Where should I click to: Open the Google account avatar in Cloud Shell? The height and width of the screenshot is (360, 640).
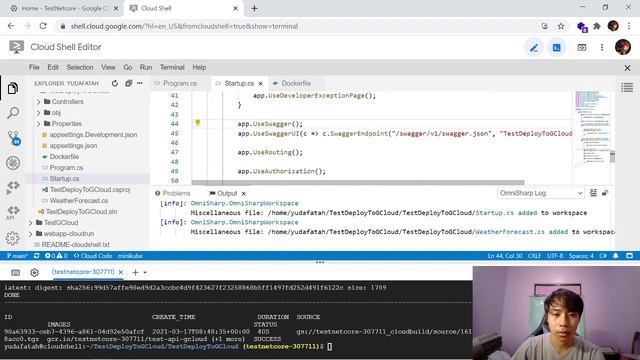[623, 47]
